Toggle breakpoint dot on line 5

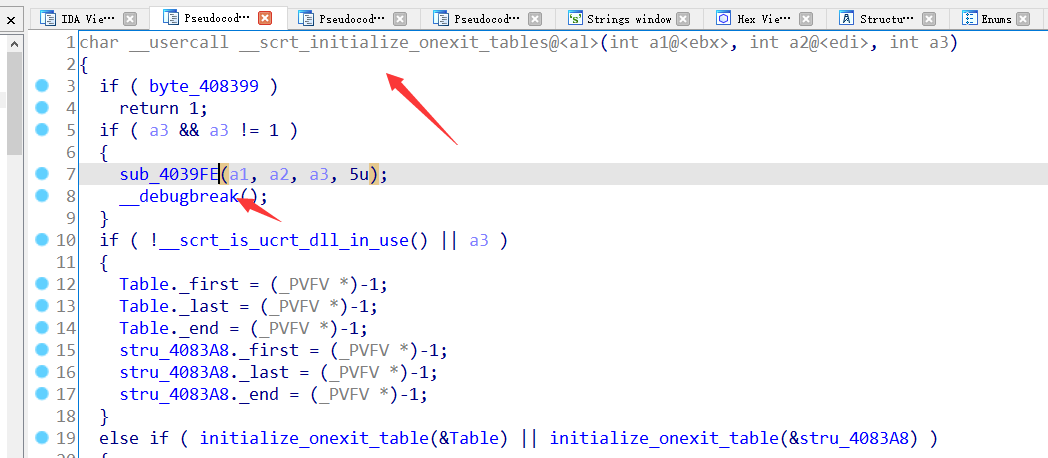[x=42, y=129]
